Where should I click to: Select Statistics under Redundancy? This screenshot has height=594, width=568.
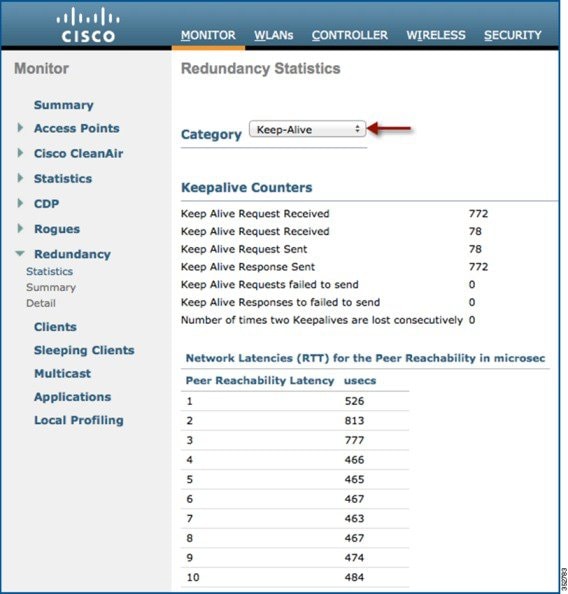50,271
